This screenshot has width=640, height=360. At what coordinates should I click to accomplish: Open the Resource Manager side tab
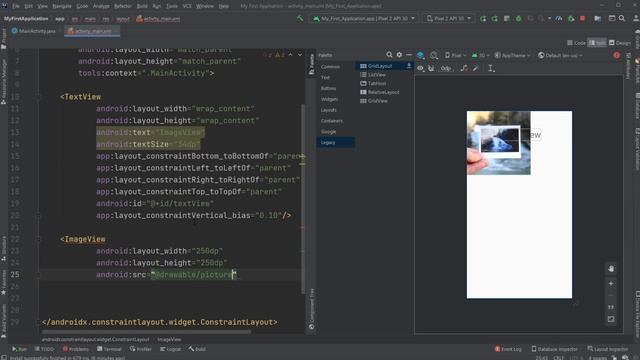point(4,82)
